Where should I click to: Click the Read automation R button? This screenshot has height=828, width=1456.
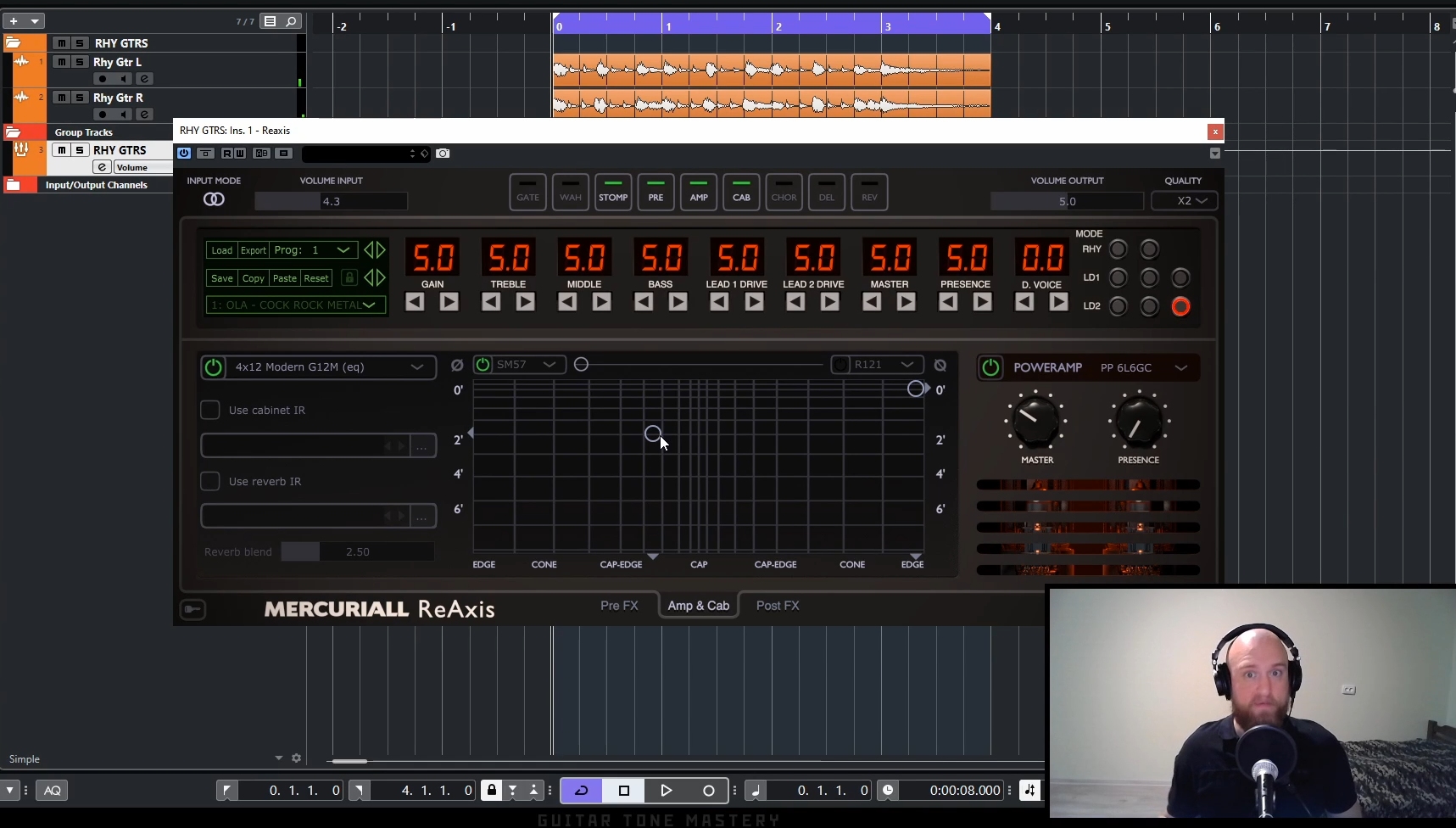tap(226, 154)
